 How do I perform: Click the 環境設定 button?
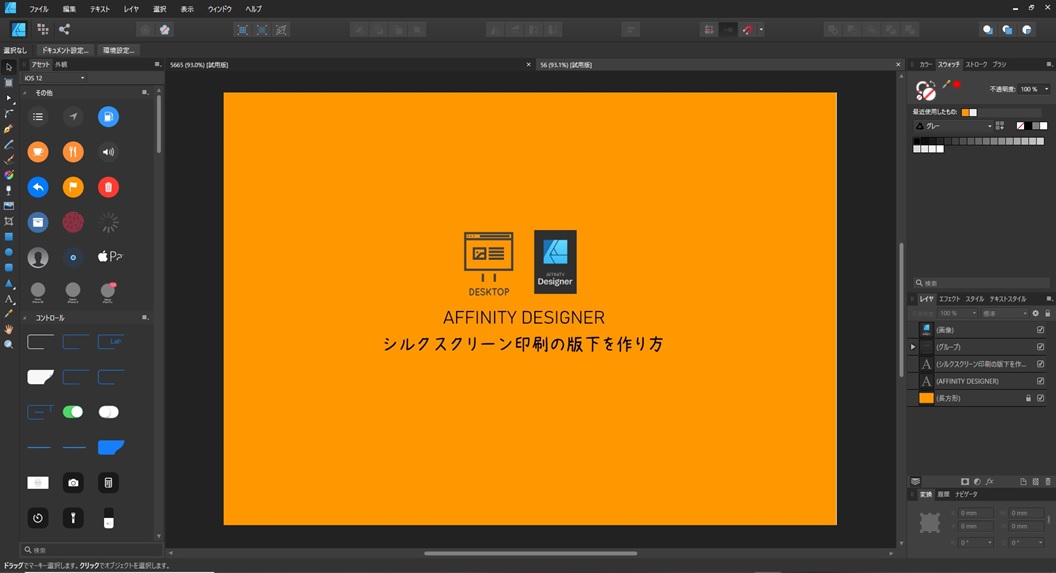click(119, 50)
